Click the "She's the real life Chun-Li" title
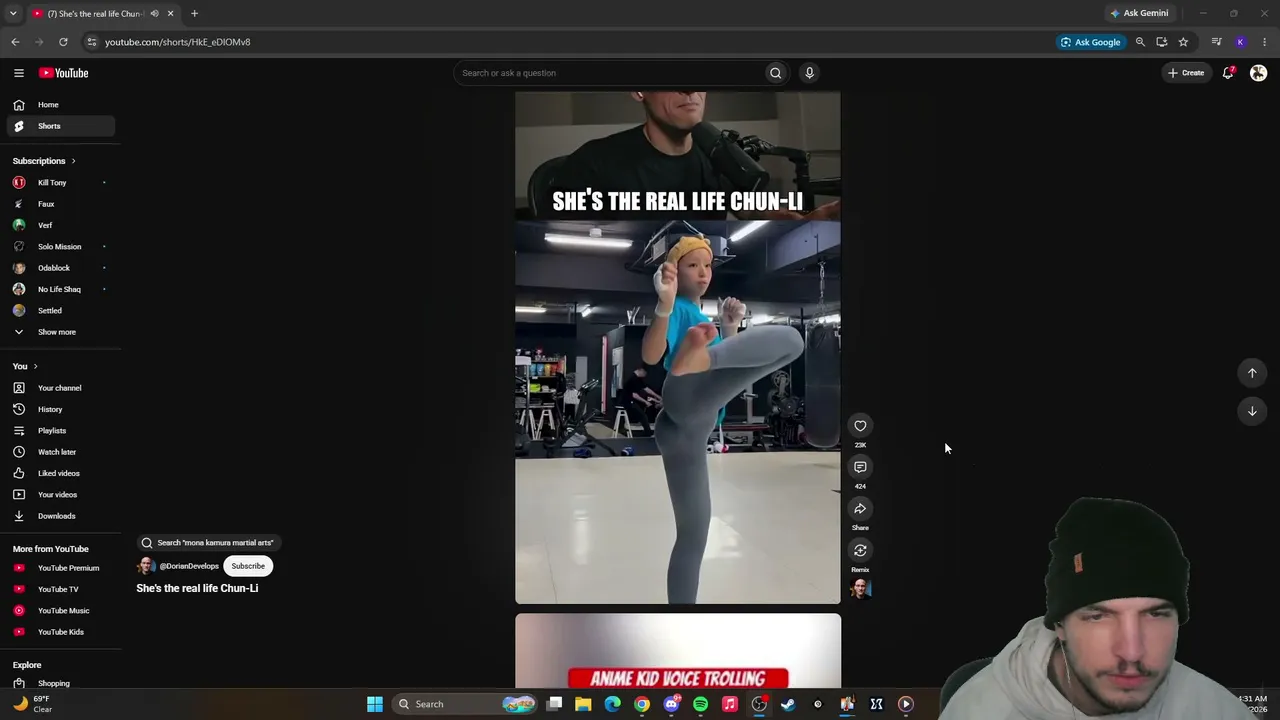 197,588
